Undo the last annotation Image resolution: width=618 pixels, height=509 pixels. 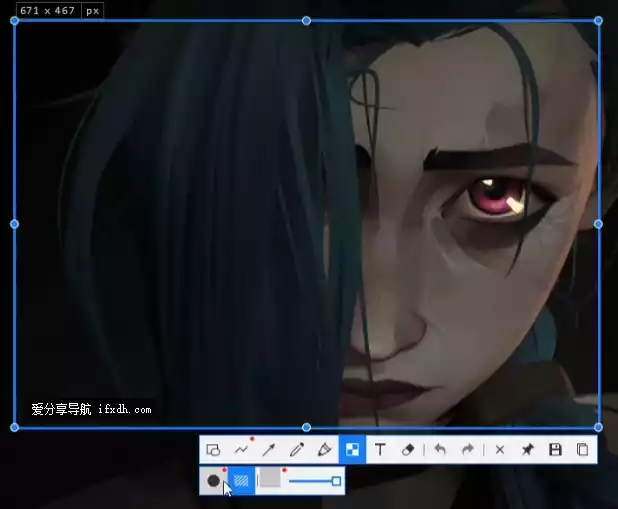point(440,450)
